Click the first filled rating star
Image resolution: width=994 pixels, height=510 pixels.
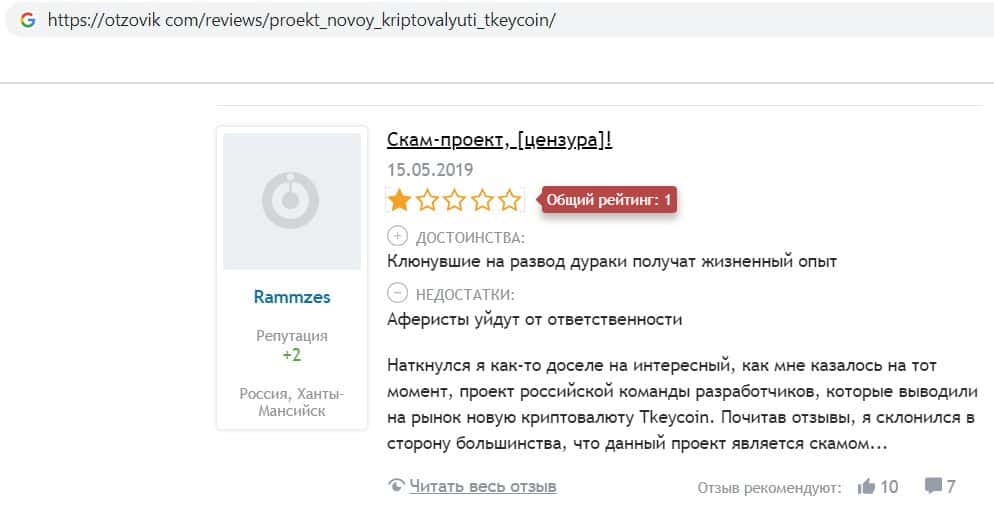pos(400,200)
